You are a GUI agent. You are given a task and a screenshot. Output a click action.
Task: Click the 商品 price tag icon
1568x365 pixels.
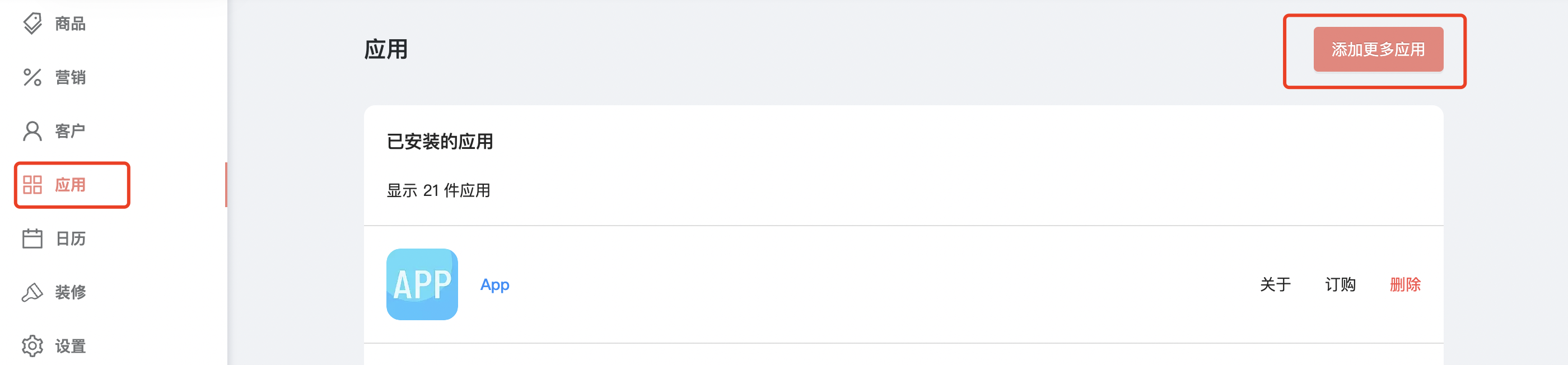(x=32, y=24)
